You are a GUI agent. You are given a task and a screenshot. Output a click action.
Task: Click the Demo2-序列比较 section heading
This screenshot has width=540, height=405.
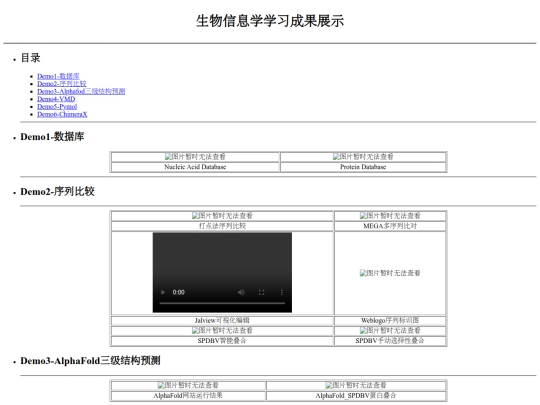pyautogui.click(x=58, y=191)
